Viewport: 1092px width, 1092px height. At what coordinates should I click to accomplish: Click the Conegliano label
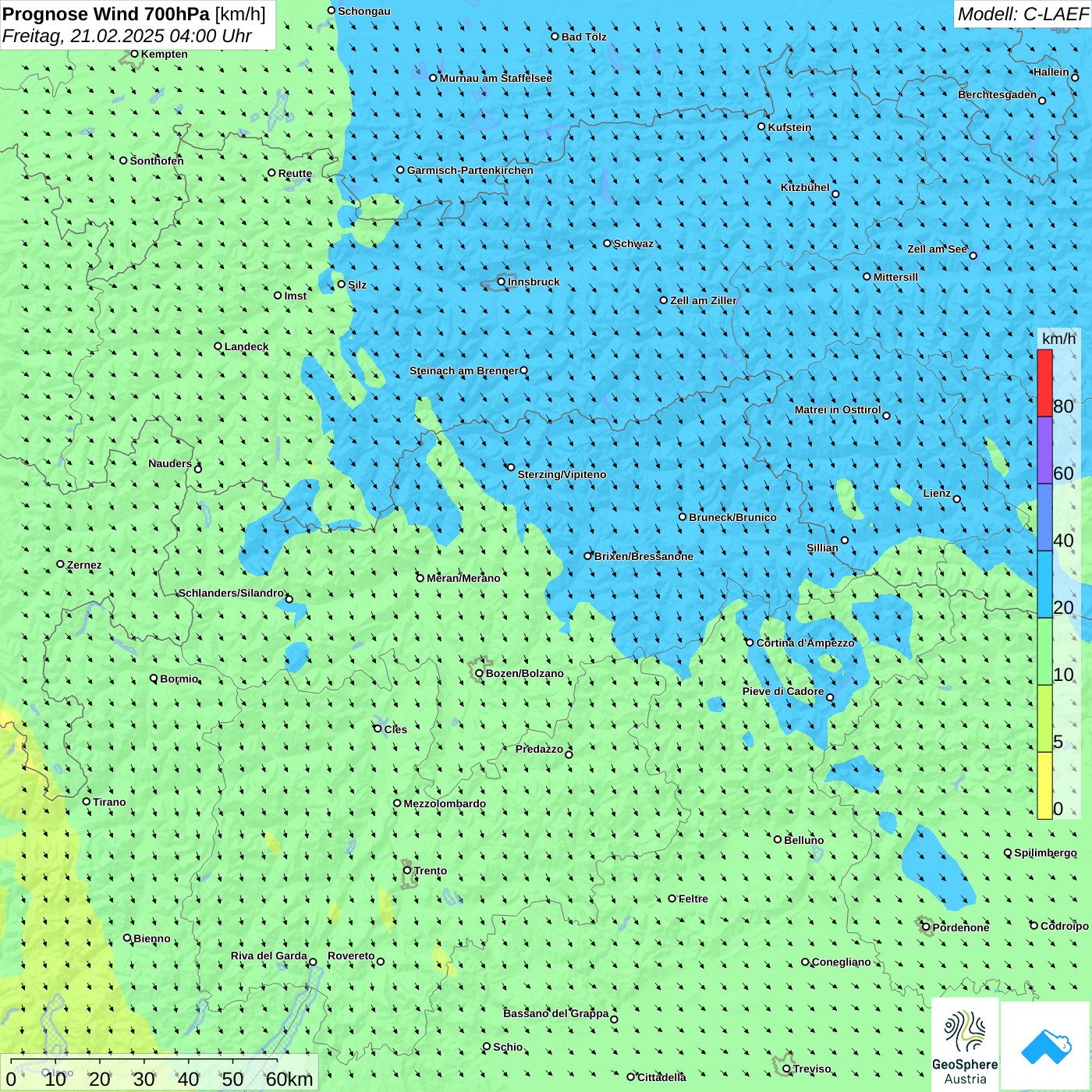[841, 962]
